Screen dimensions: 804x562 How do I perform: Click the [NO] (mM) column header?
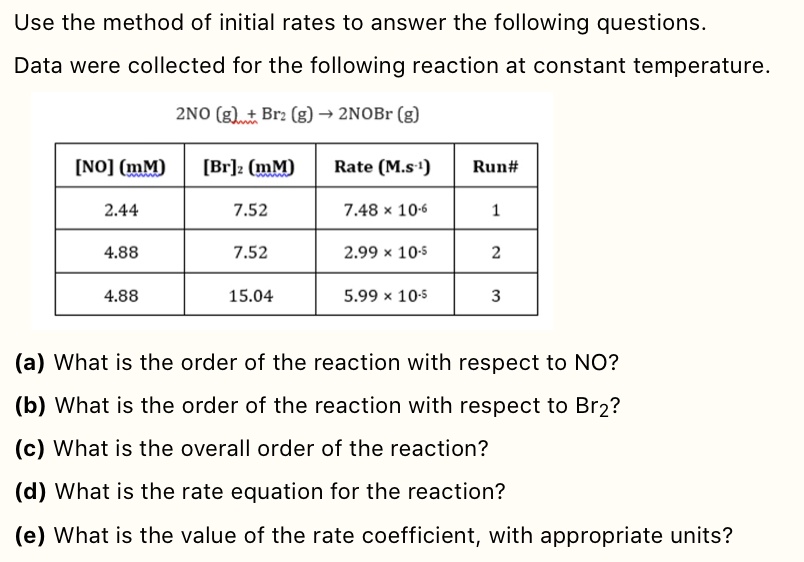121,167
